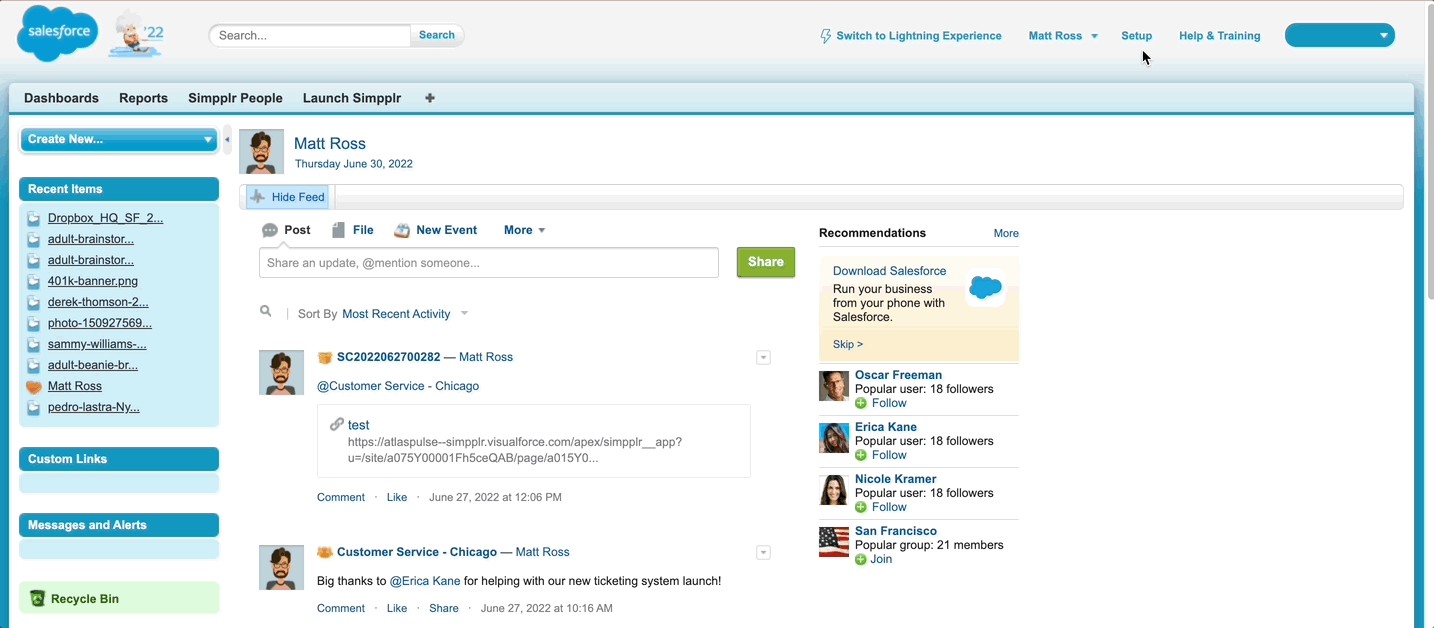The image size is (1434, 628).
Task: Open the Sort By Most Recent Activity dropdown
Action: [405, 314]
